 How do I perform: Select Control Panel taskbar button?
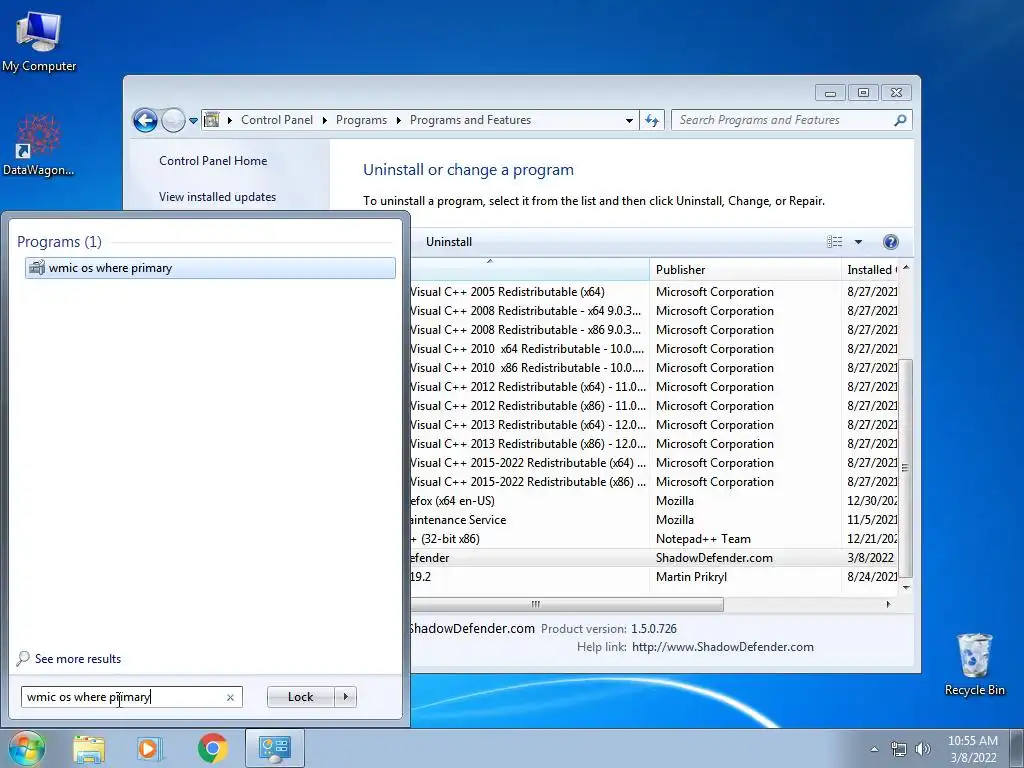coord(274,748)
